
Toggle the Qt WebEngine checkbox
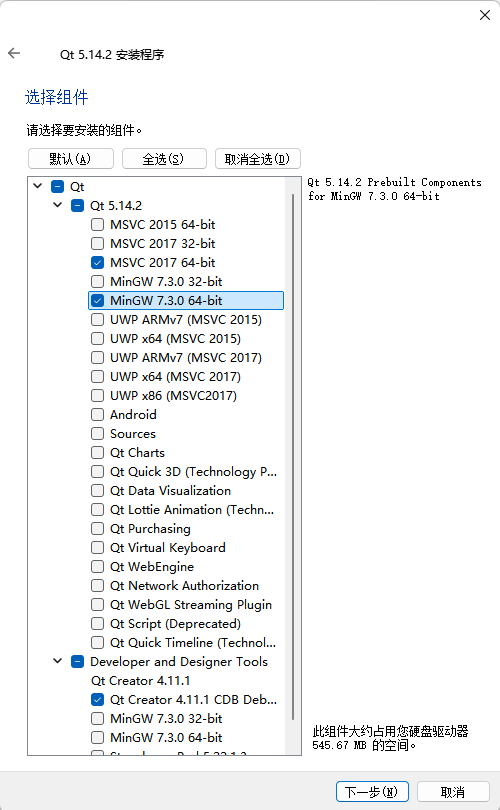point(97,567)
